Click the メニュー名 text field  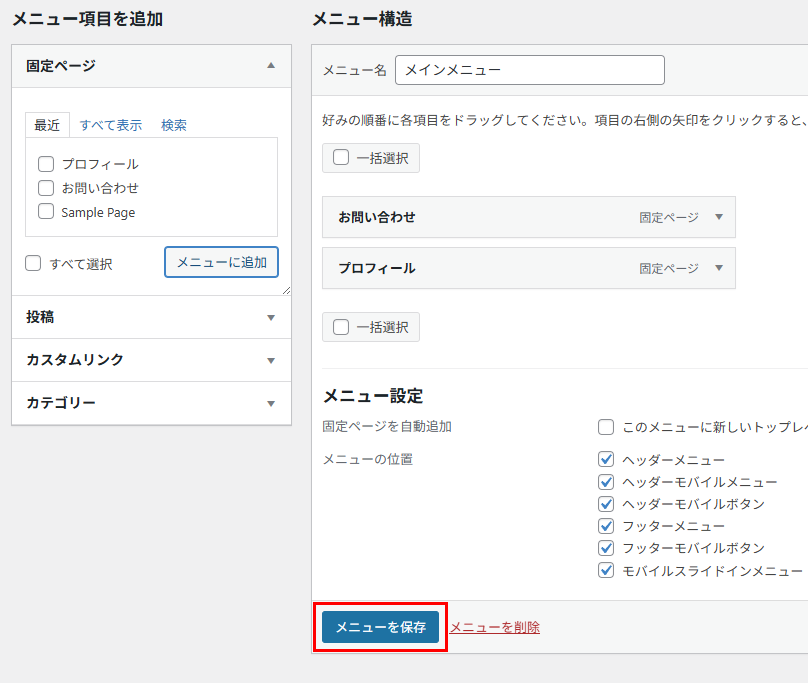(530, 70)
